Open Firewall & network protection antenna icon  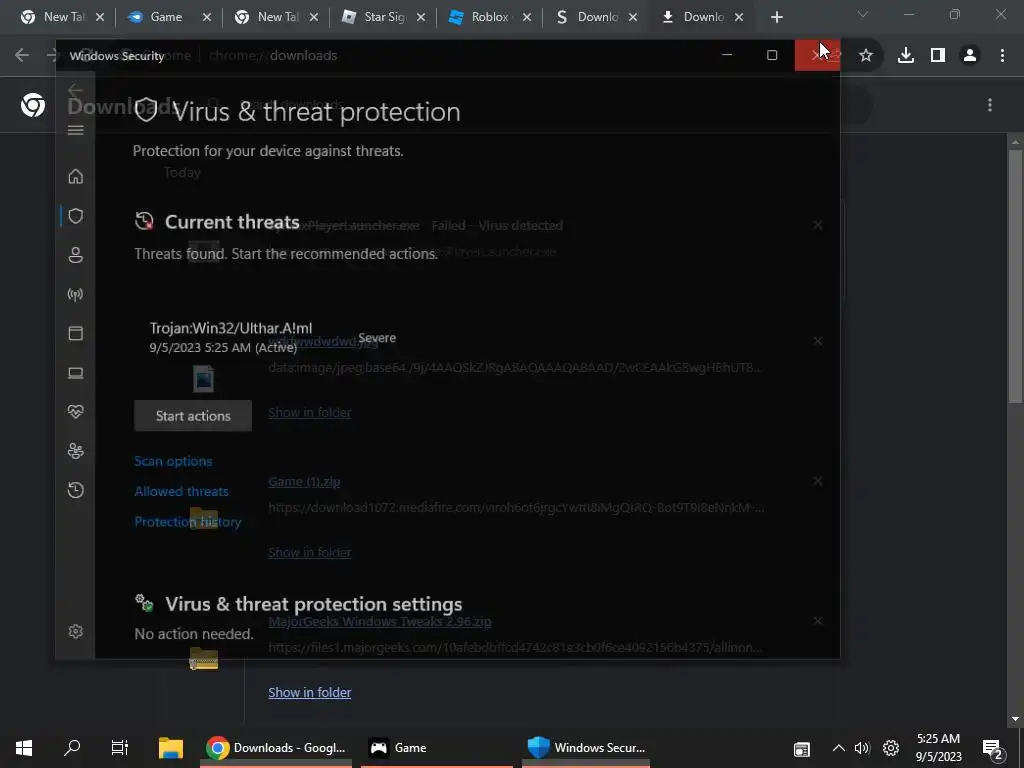76,294
